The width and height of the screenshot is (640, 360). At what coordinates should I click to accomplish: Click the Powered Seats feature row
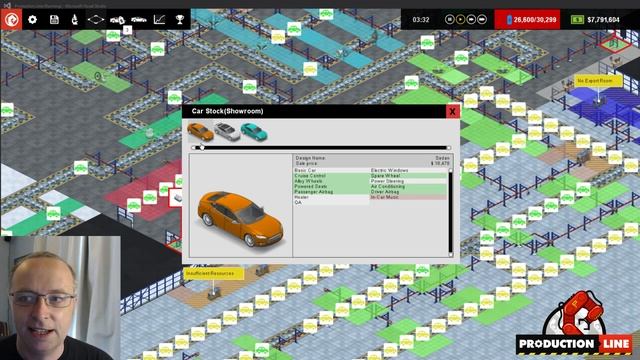point(331,186)
